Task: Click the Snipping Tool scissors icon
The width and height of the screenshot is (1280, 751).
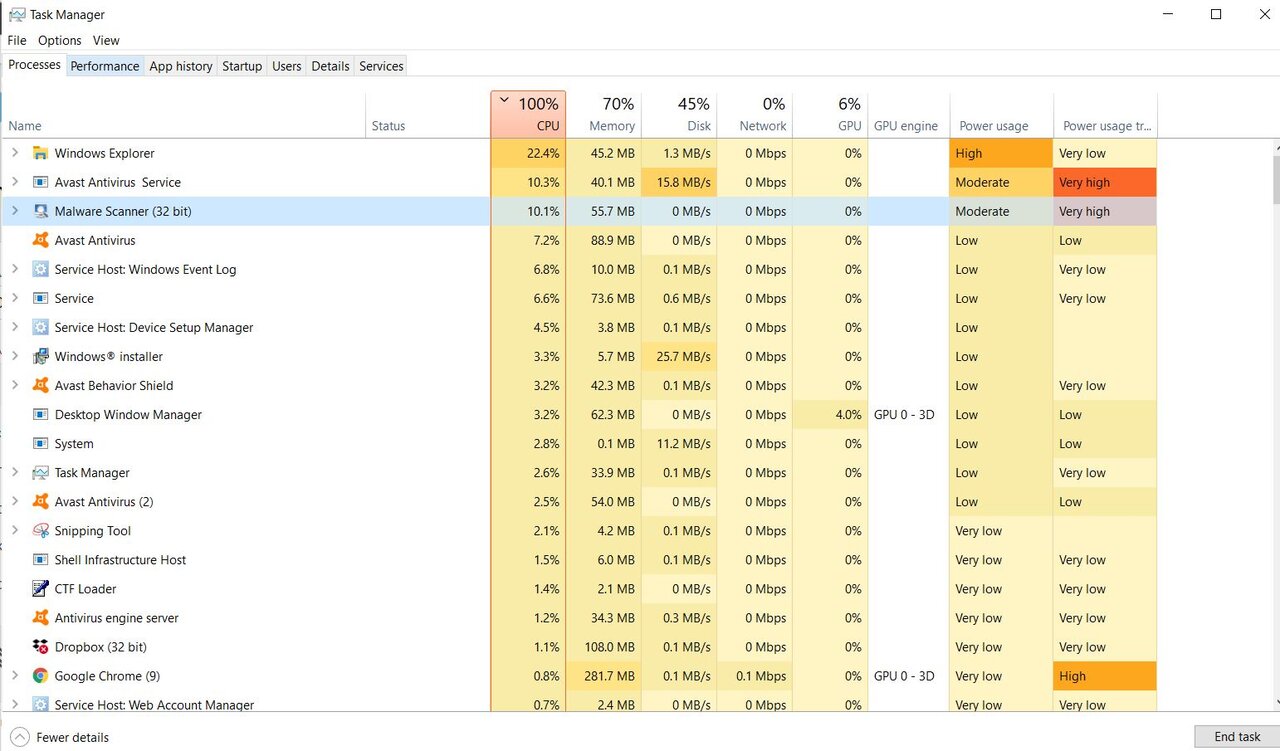Action: 40,531
